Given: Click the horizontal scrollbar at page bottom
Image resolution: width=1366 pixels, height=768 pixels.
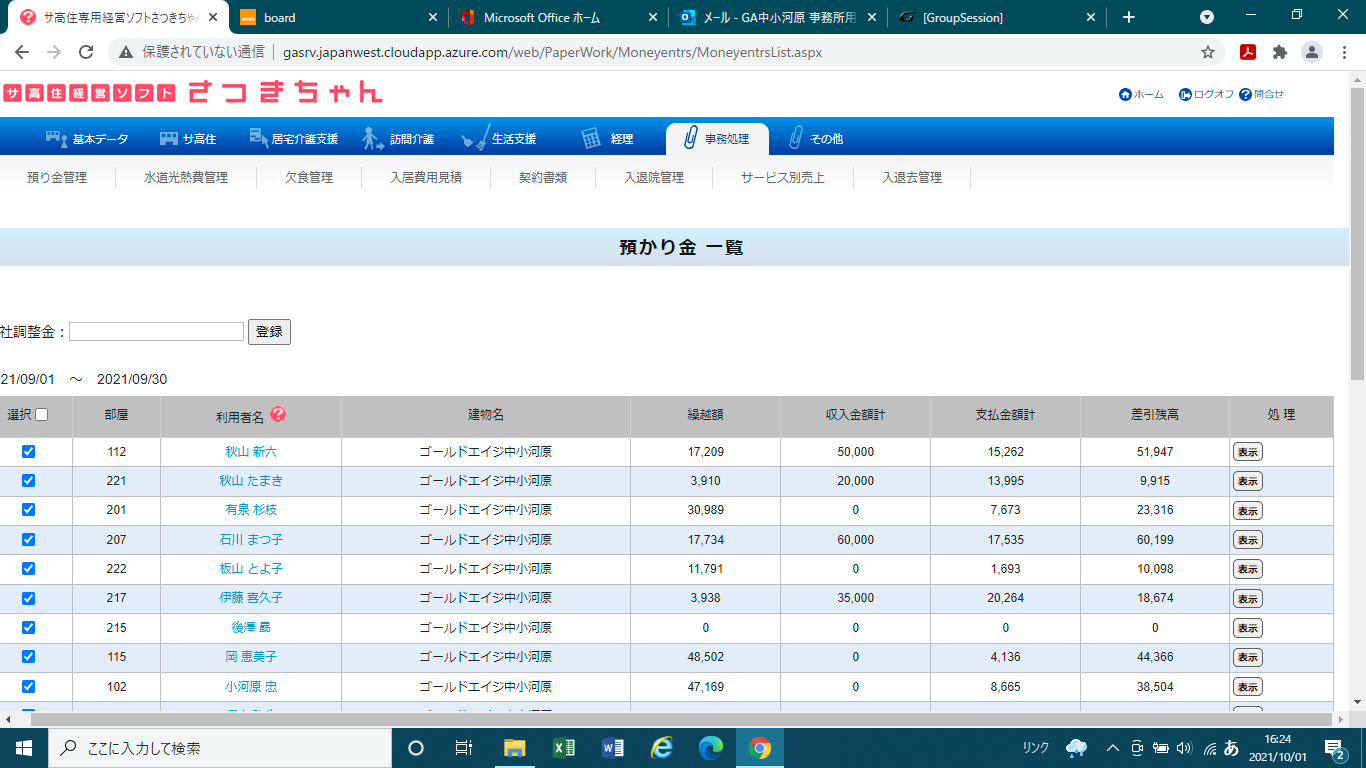Looking at the screenshot, I should [680, 719].
